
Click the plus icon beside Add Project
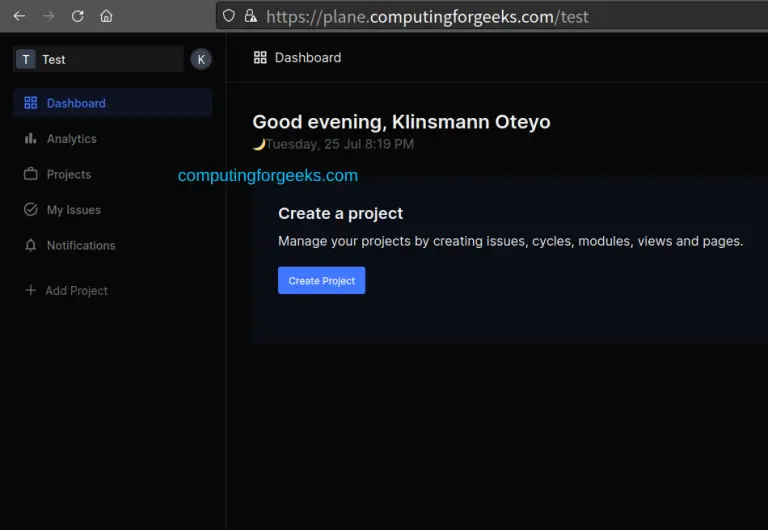click(30, 290)
